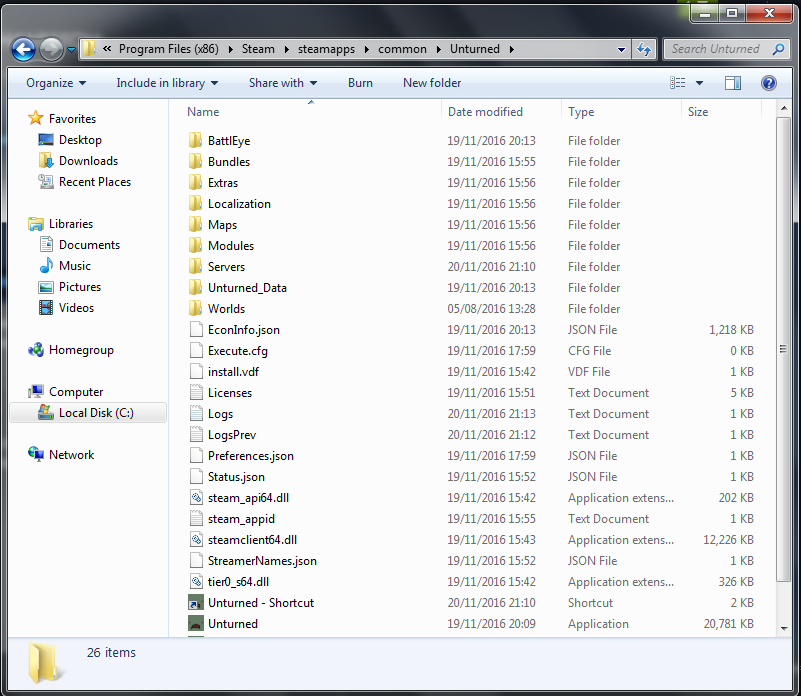Click the file list vertical scrollbar thumb
Viewport: 801px width, 696px height.
784,349
